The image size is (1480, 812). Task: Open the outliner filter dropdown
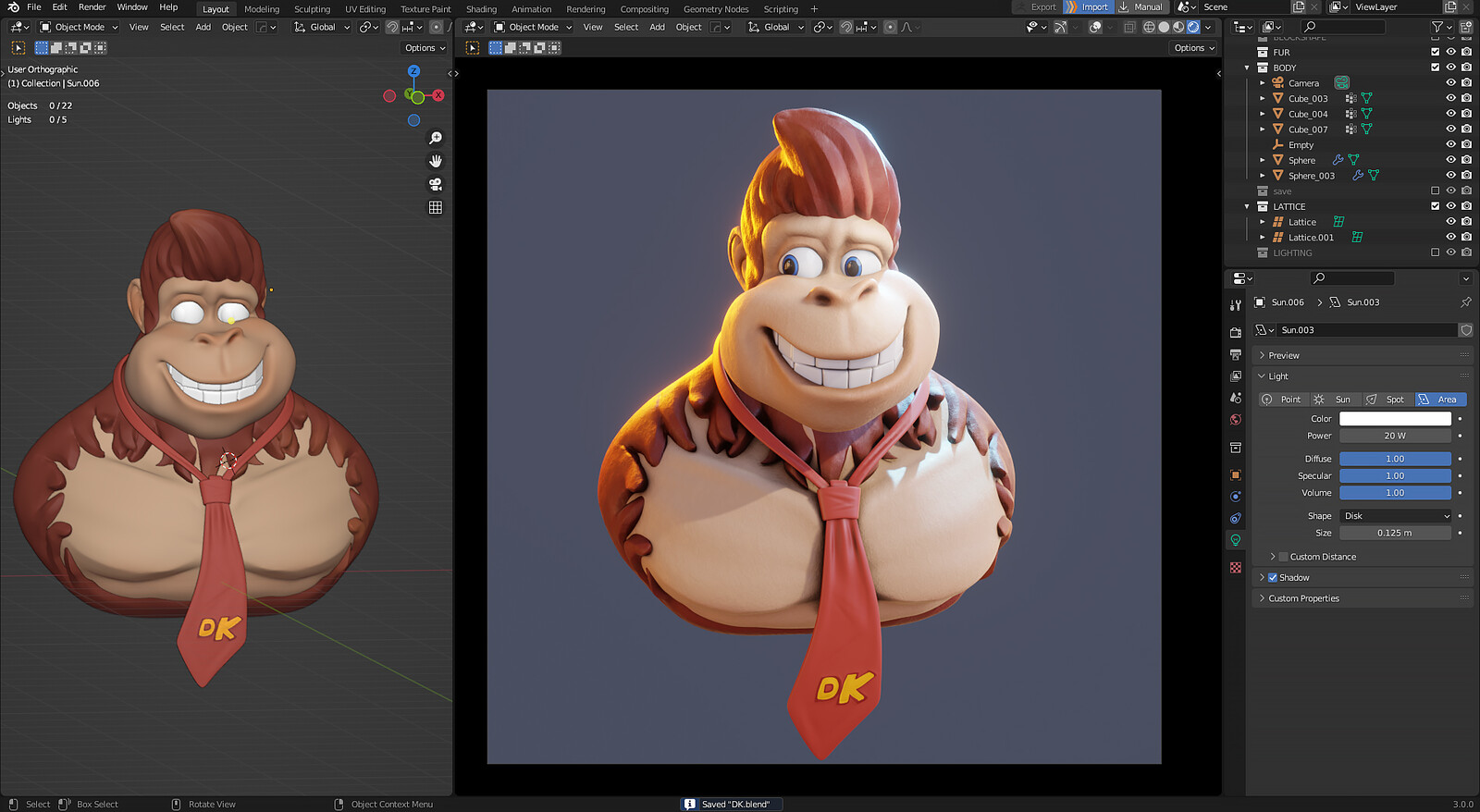pos(1441,27)
